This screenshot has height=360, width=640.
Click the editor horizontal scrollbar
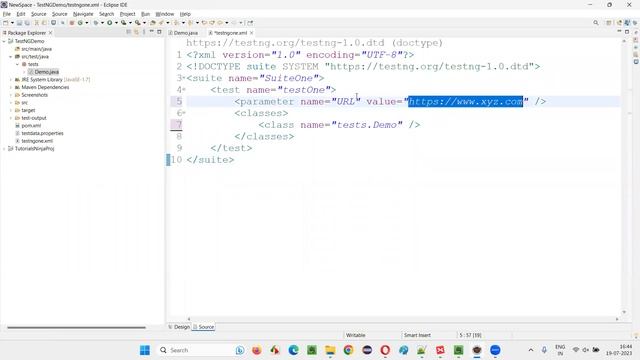click(x=402, y=319)
